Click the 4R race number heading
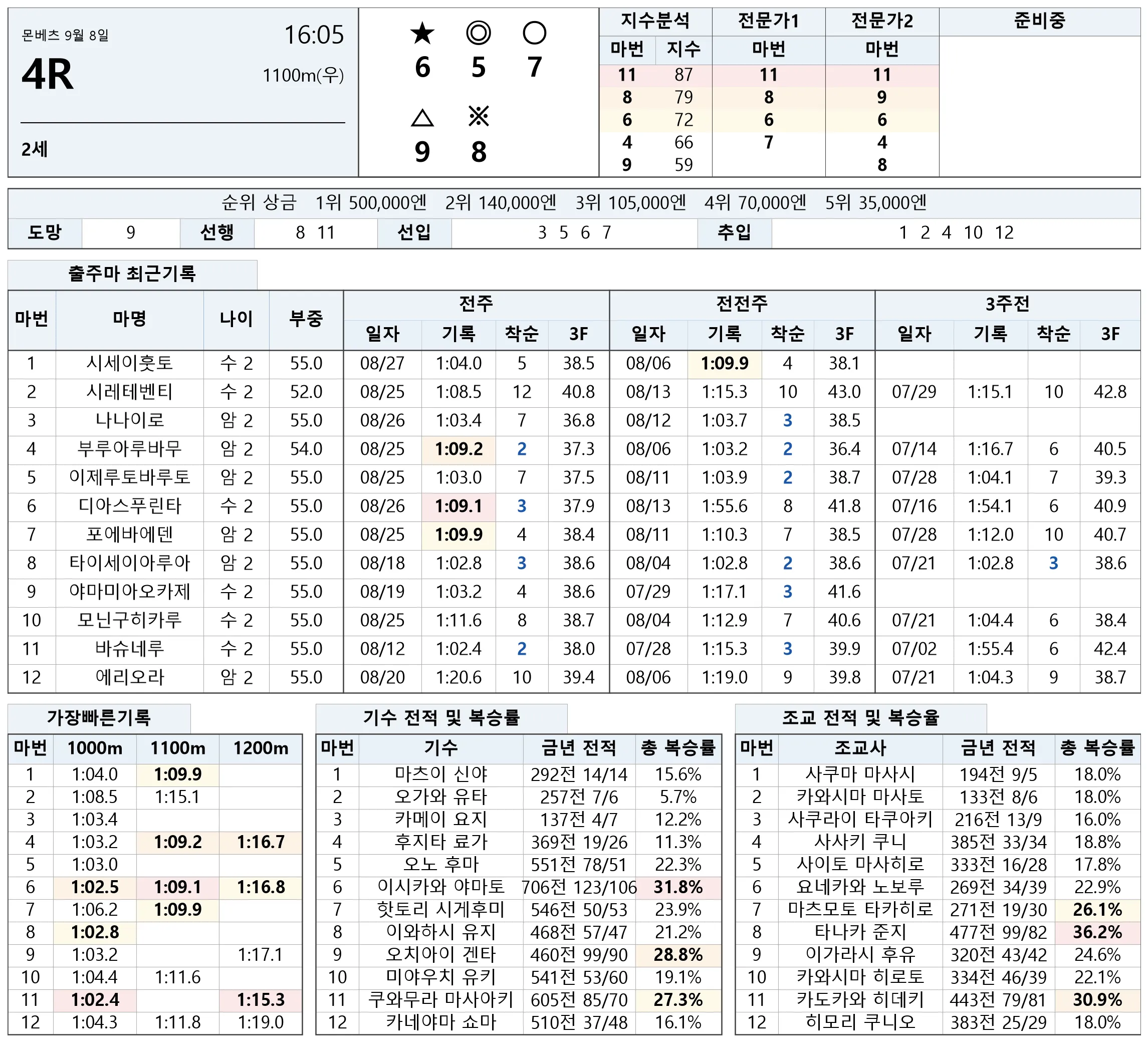 (48, 75)
